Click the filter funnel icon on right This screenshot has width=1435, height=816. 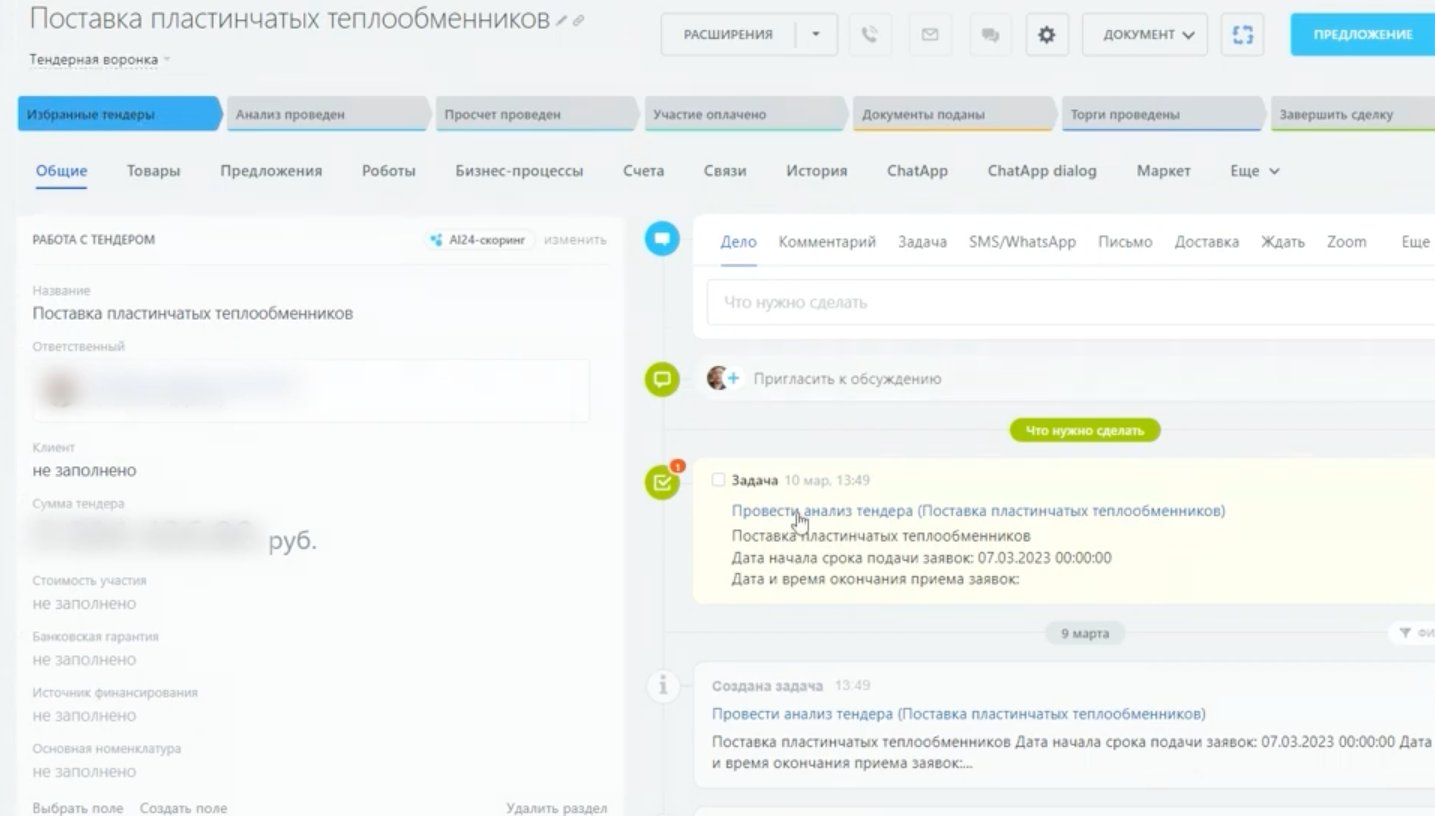point(1405,633)
